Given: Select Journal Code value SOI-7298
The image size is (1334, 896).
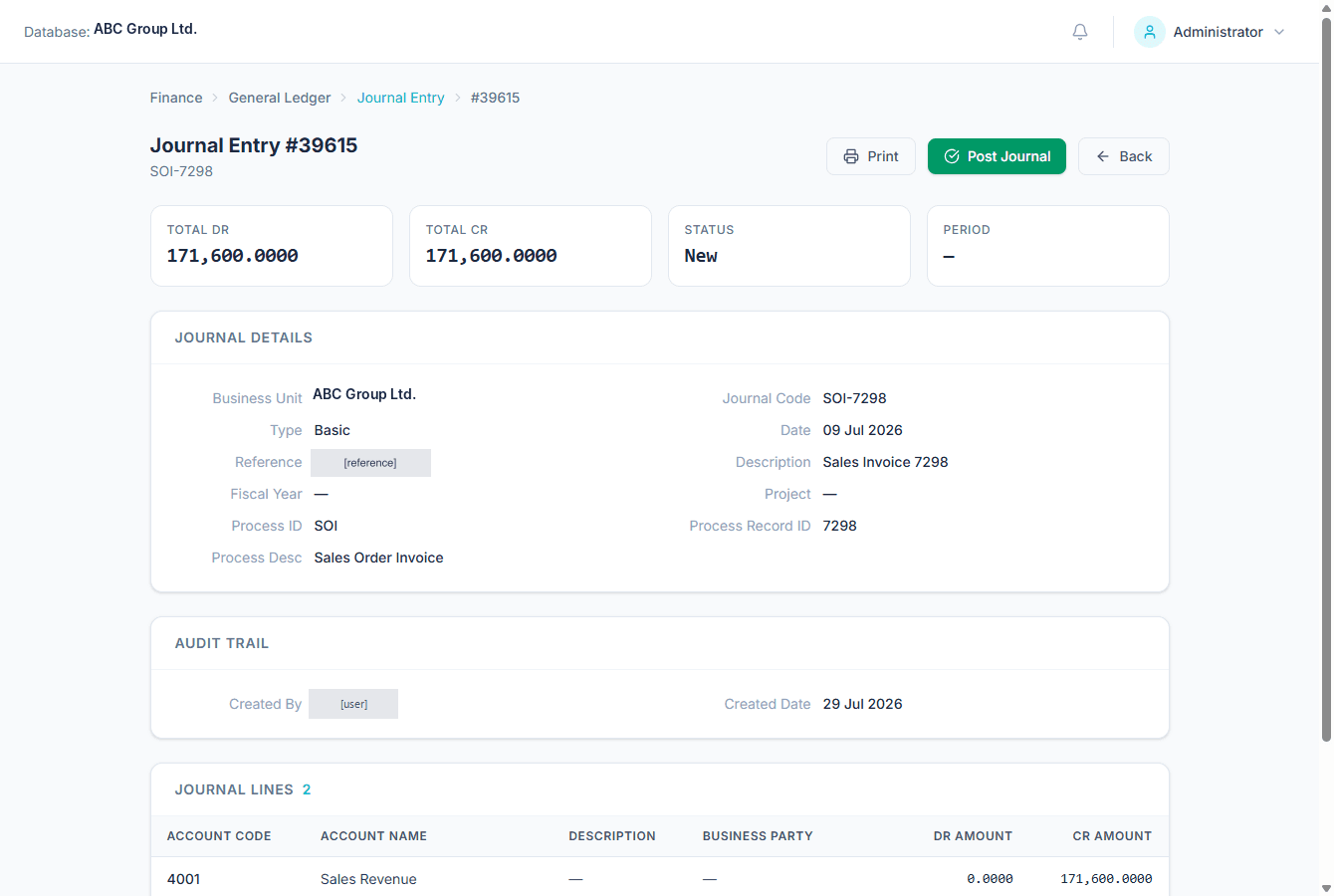Looking at the screenshot, I should [x=855, y=398].
